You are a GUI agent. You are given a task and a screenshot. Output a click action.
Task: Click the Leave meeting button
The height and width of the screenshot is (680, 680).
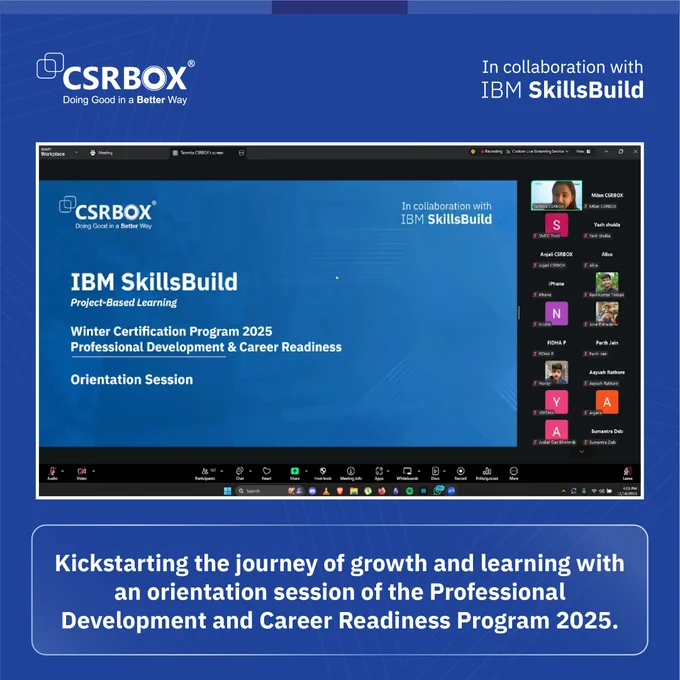click(x=627, y=473)
